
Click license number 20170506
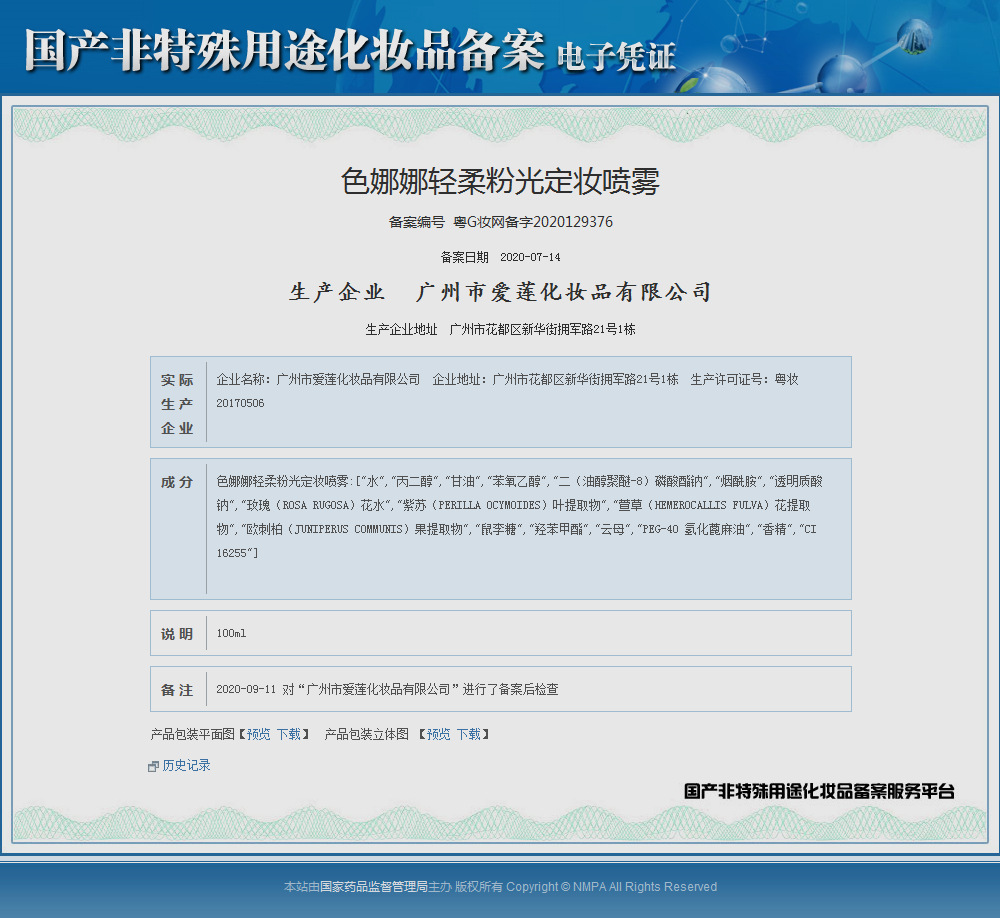pyautogui.click(x=240, y=403)
